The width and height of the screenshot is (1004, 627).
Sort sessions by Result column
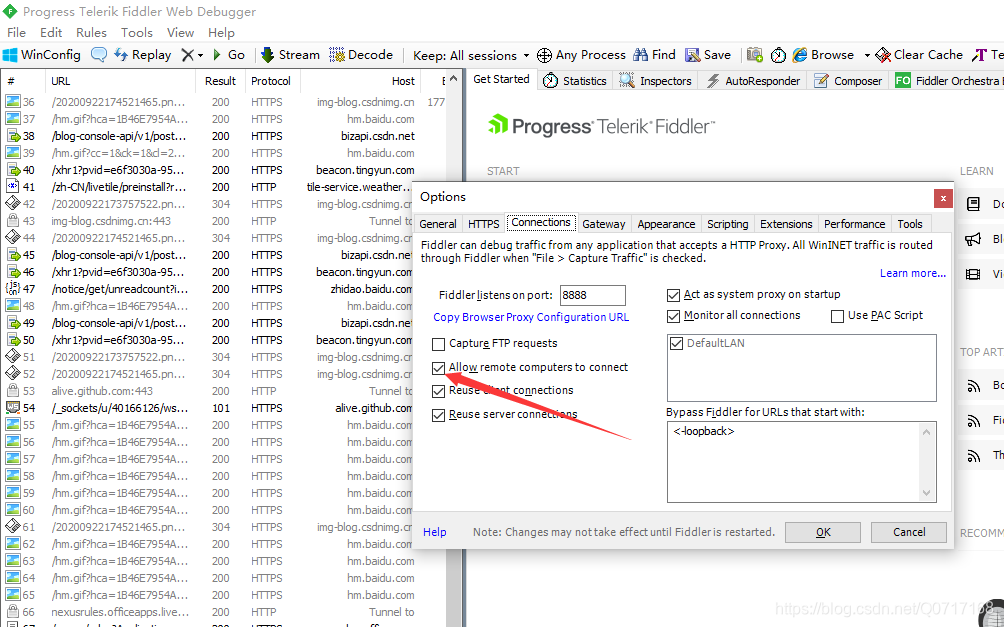pyautogui.click(x=220, y=81)
